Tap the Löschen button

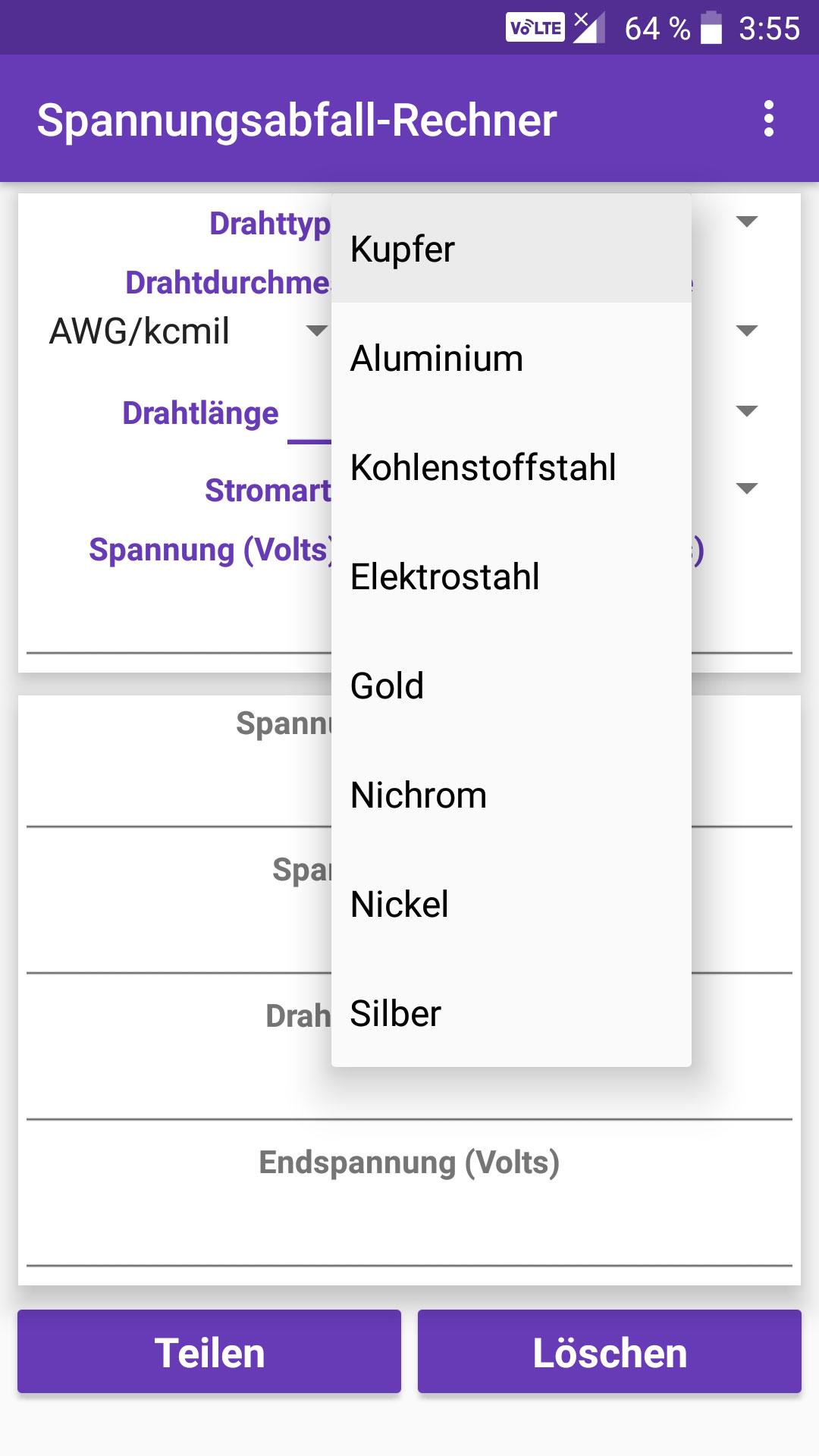[x=610, y=1351]
